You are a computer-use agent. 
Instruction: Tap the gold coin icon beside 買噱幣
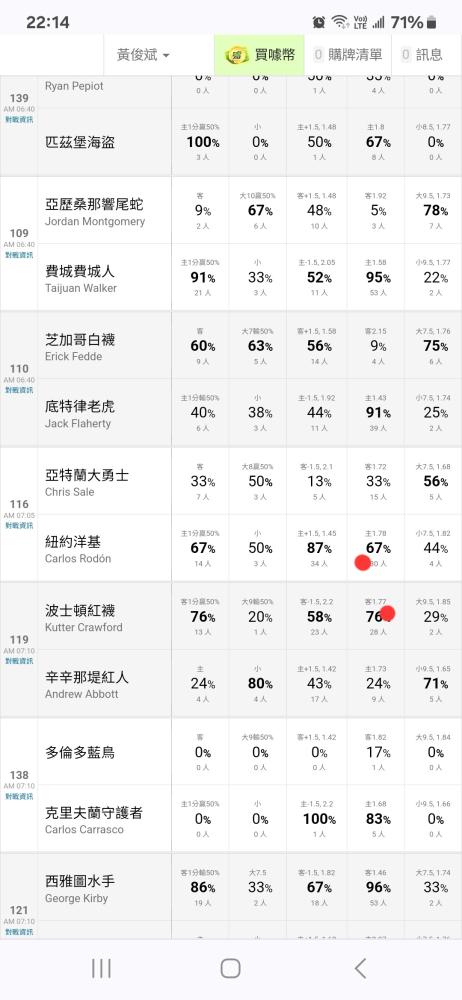coord(238,55)
